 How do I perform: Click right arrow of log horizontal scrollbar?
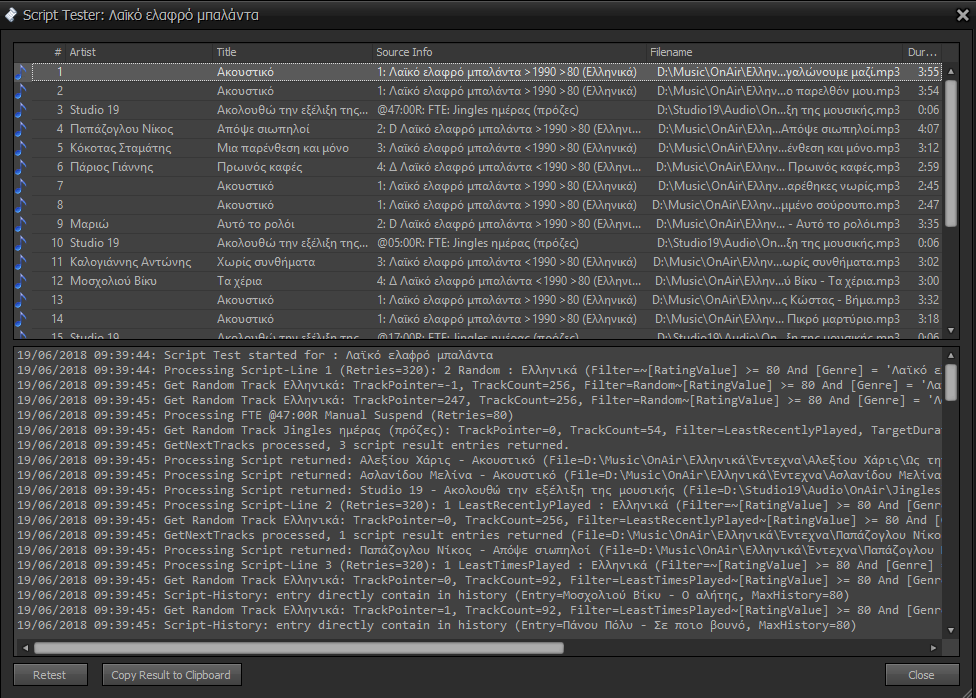click(934, 648)
